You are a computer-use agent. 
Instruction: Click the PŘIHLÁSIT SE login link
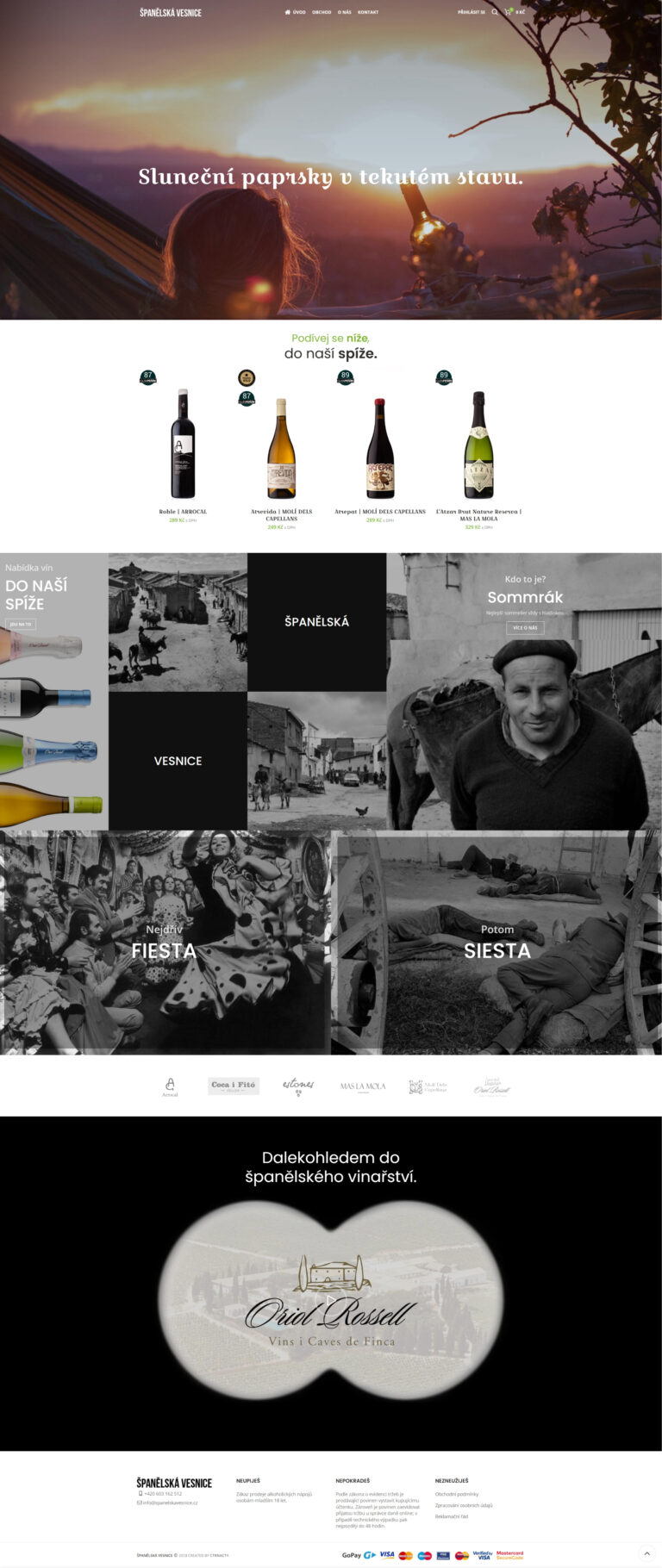click(472, 12)
